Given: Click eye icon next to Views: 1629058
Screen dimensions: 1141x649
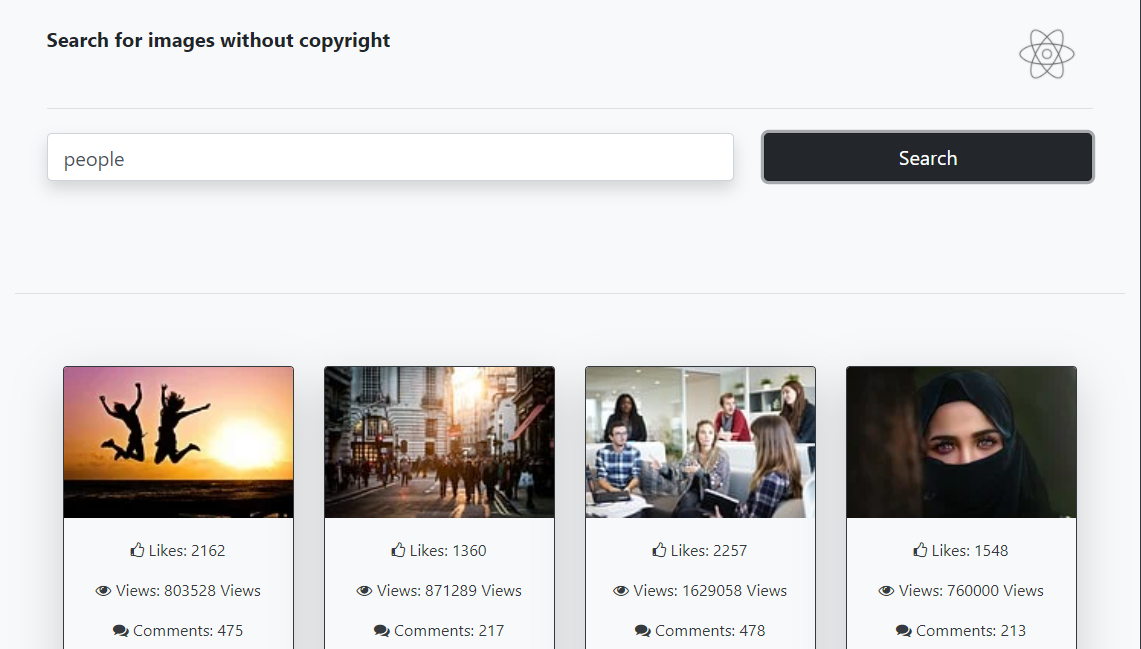Looking at the screenshot, I should tap(621, 591).
